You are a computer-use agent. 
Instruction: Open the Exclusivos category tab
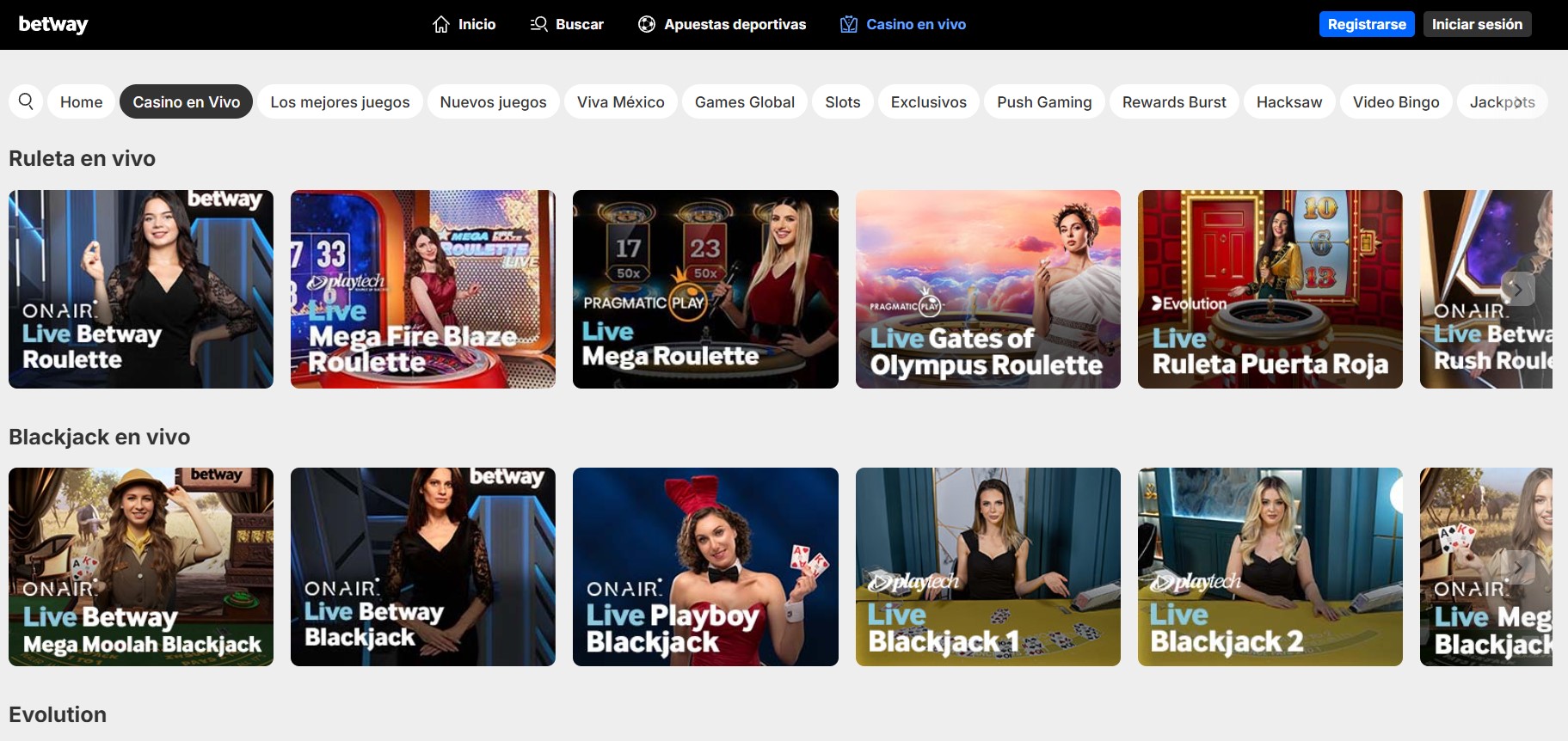point(929,101)
